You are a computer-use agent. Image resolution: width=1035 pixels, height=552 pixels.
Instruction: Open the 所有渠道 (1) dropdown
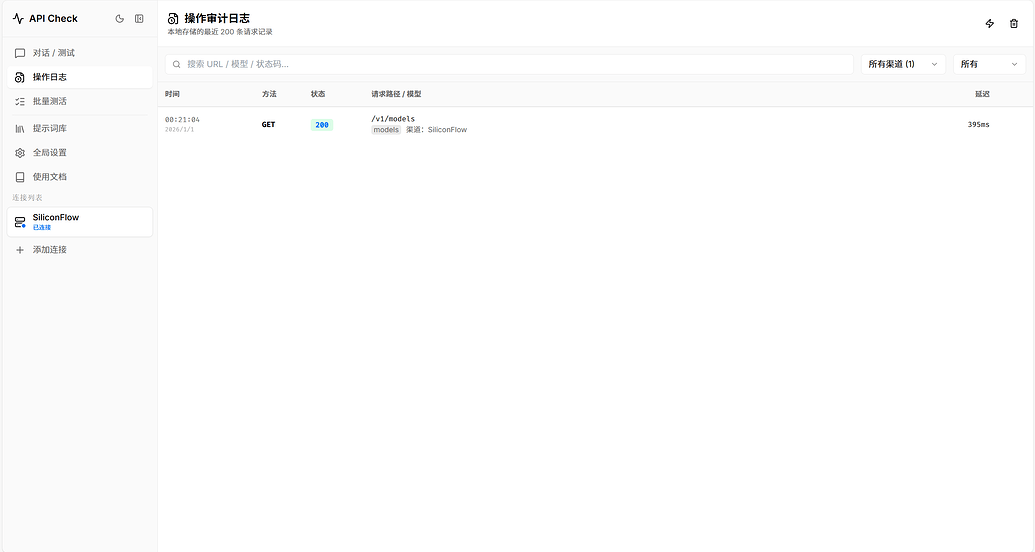coord(903,64)
